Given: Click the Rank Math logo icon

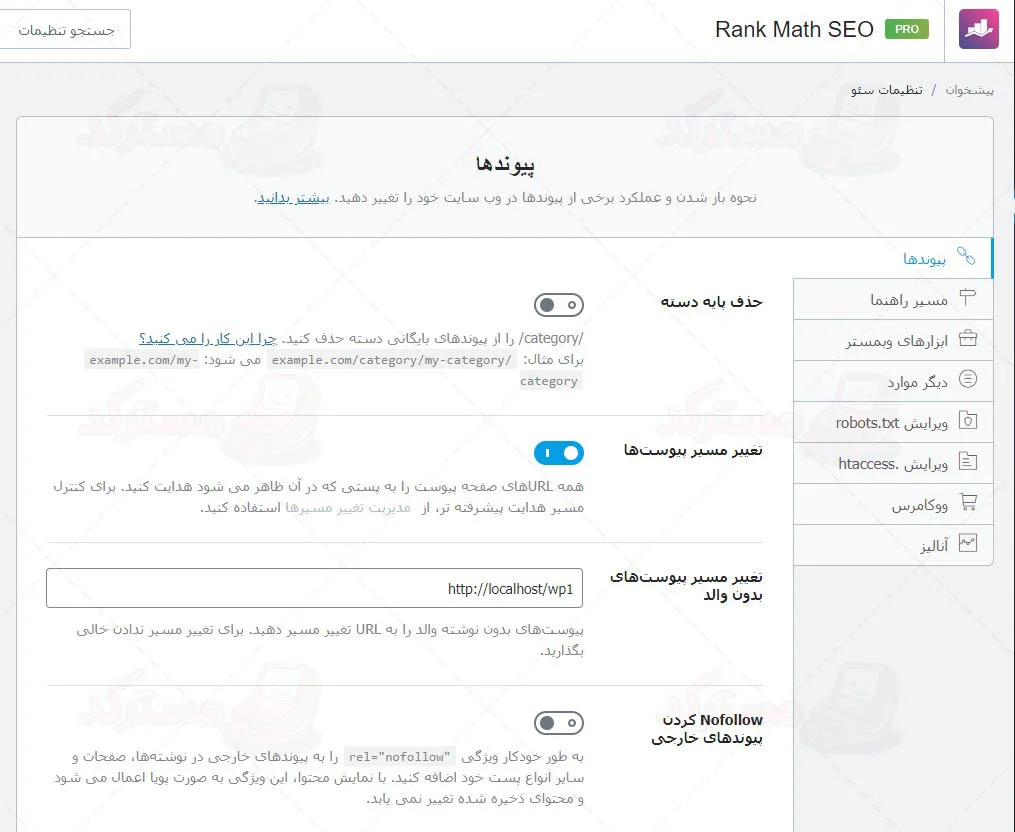Looking at the screenshot, I should tap(978, 29).
